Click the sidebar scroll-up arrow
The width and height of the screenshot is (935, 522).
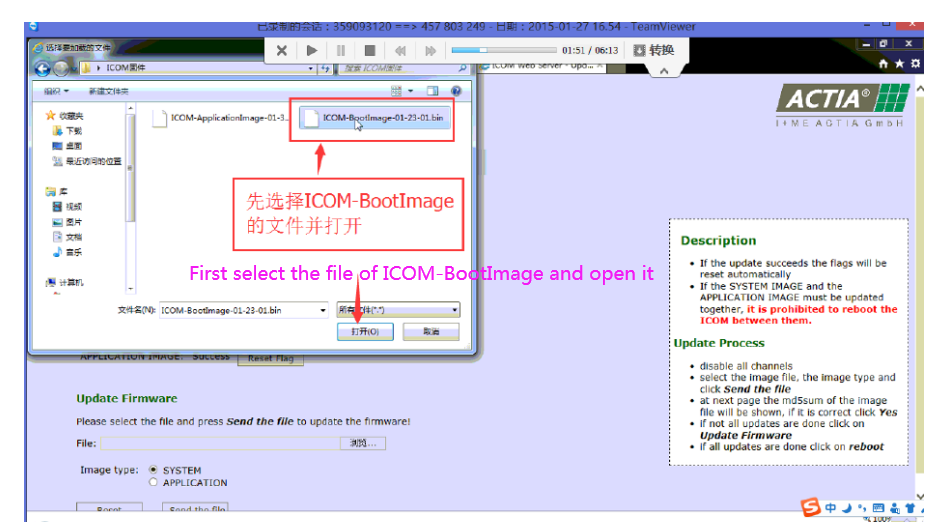[x=130, y=109]
